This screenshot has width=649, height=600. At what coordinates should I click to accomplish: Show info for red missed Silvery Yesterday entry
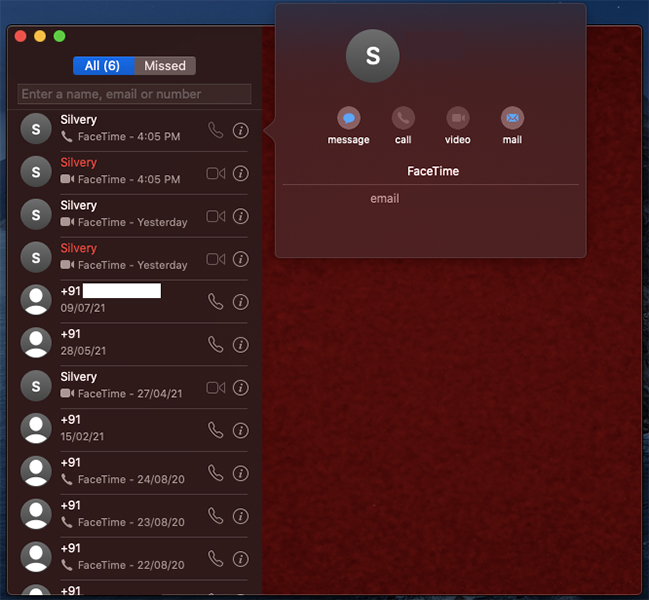point(240,259)
